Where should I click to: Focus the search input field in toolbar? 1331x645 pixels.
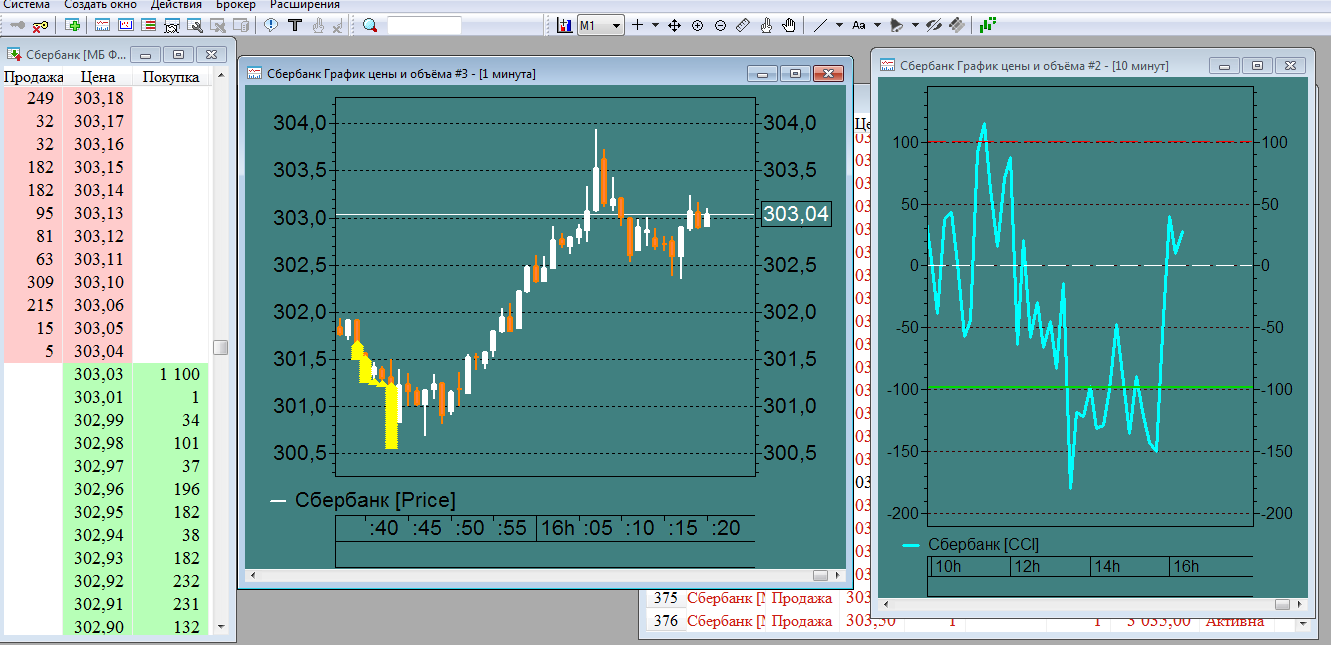click(x=424, y=25)
